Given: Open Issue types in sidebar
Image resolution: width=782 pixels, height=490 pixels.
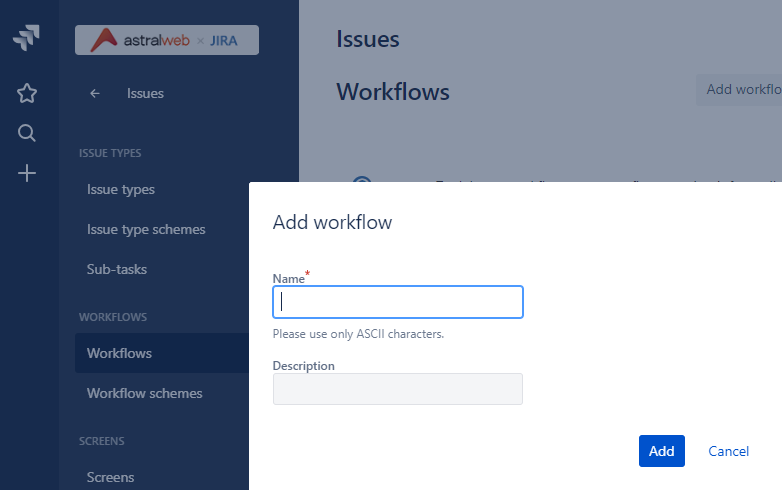Looking at the screenshot, I should coord(121,189).
